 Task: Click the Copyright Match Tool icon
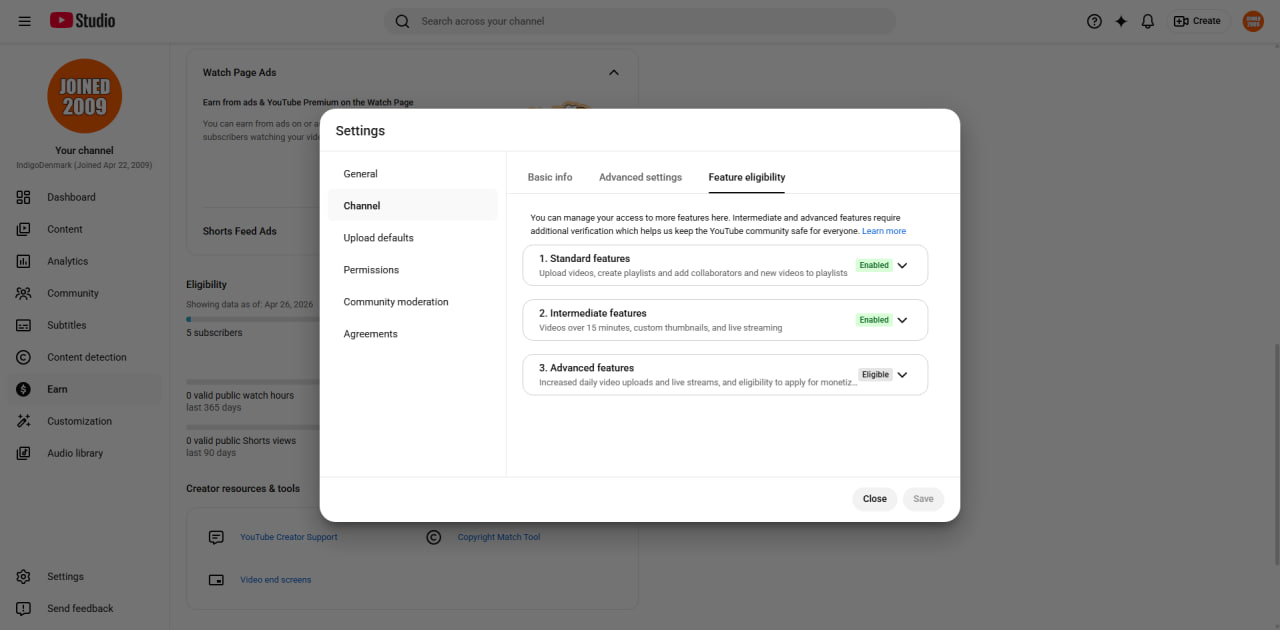click(x=434, y=537)
